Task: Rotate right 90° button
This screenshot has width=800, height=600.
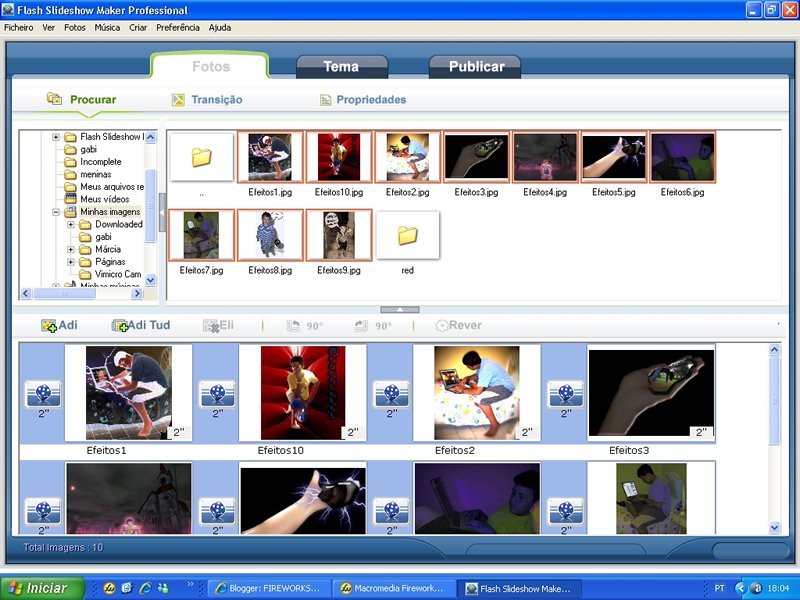Action: (x=373, y=326)
